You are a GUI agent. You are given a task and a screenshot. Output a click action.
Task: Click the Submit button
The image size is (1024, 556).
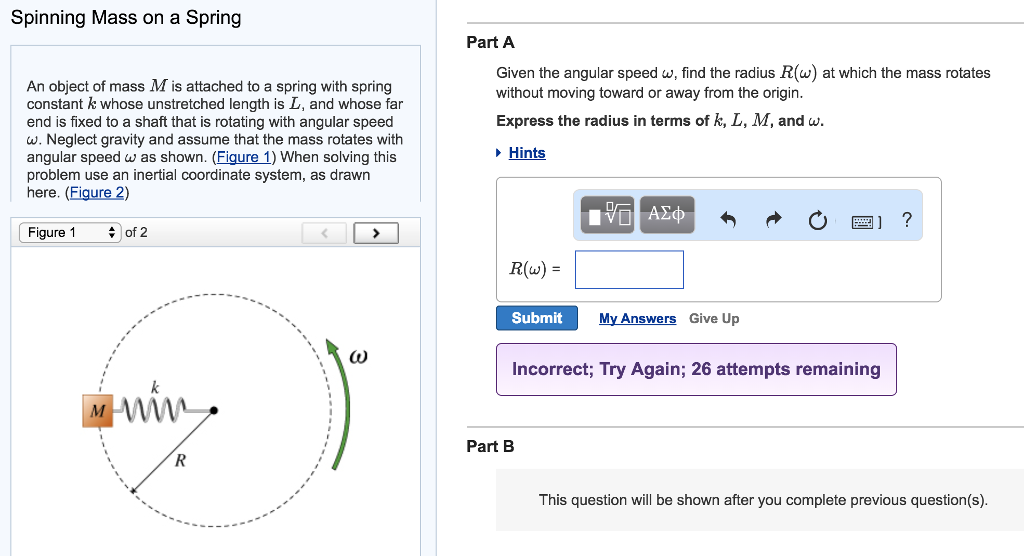(x=536, y=318)
